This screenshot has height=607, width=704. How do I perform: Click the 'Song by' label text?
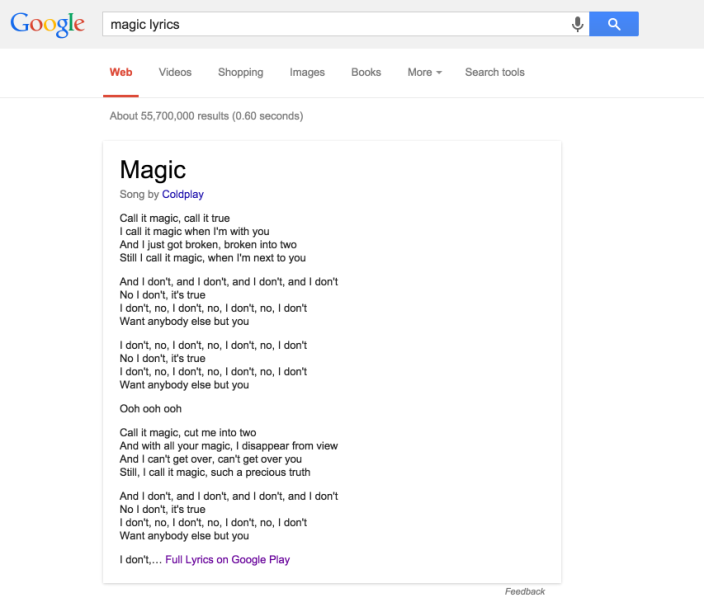click(139, 194)
